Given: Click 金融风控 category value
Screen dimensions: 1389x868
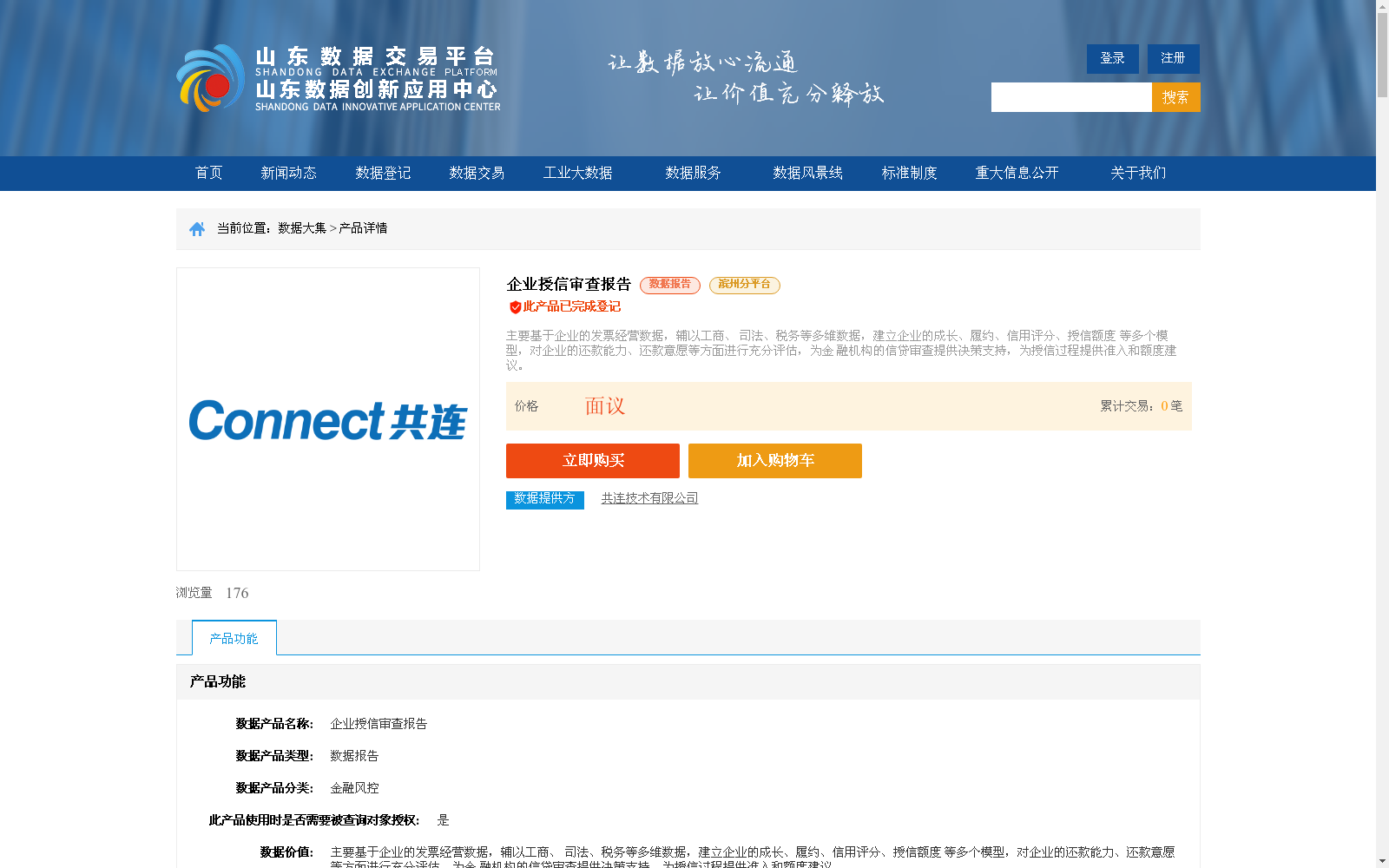Looking at the screenshot, I should 354,788.
